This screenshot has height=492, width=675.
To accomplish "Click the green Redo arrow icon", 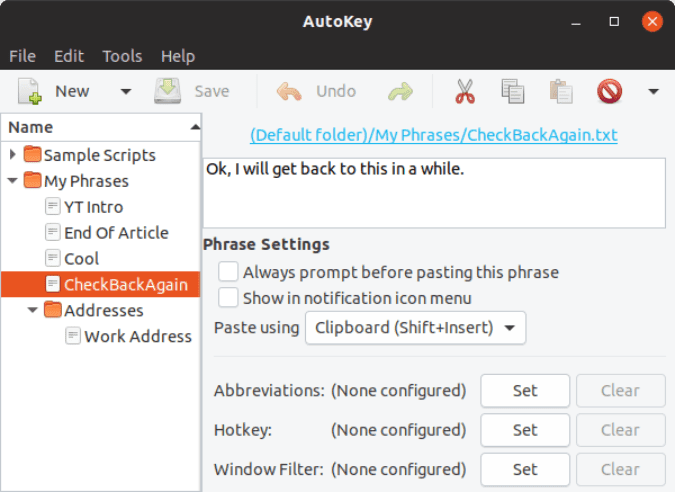I will 400,91.
